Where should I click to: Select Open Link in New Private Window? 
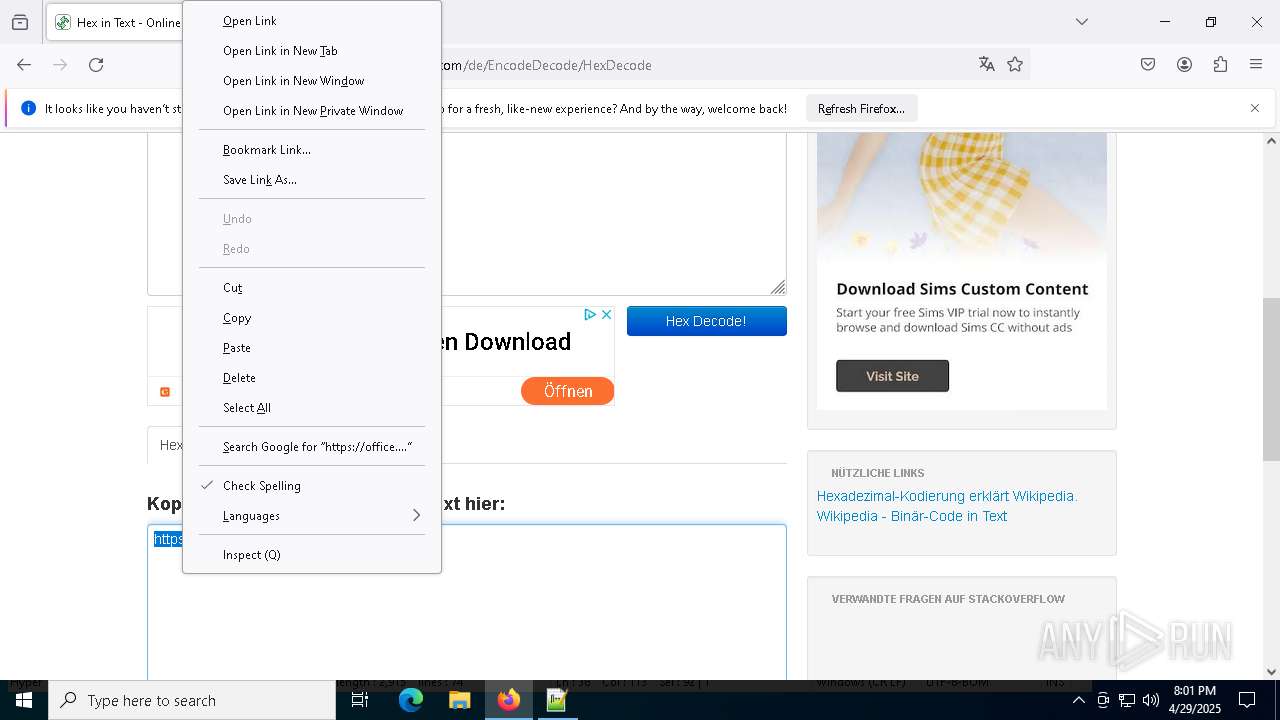click(312, 111)
